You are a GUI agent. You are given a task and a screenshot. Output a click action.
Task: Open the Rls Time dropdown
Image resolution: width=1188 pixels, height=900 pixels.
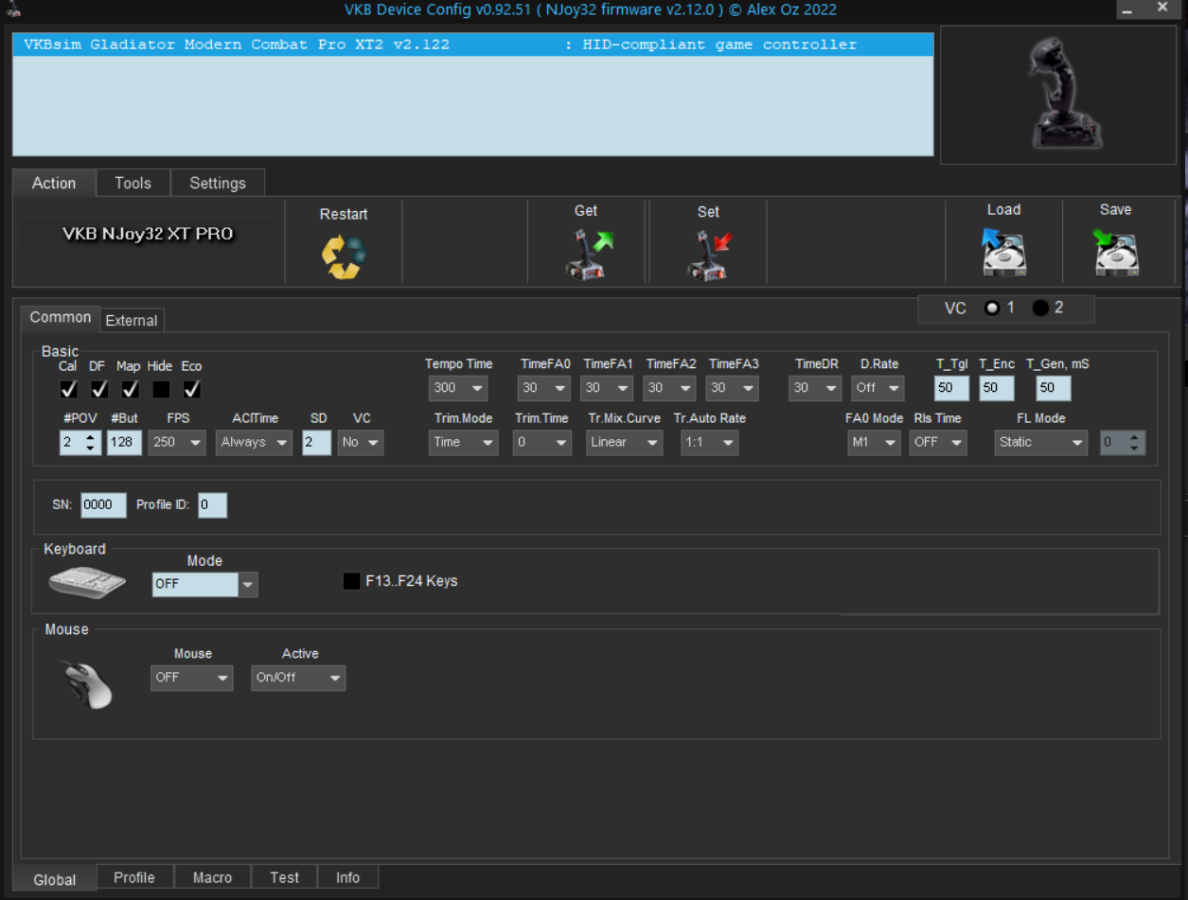938,442
